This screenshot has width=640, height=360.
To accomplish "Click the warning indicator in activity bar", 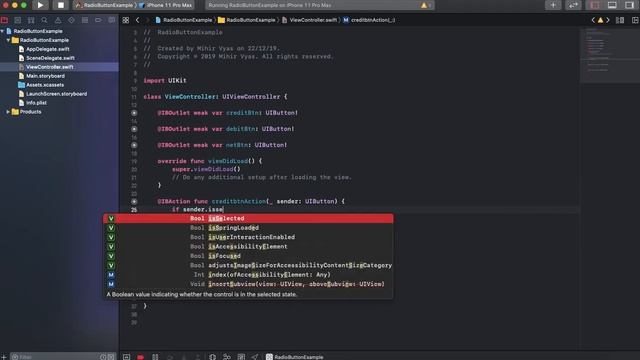I will [x=424, y=5].
